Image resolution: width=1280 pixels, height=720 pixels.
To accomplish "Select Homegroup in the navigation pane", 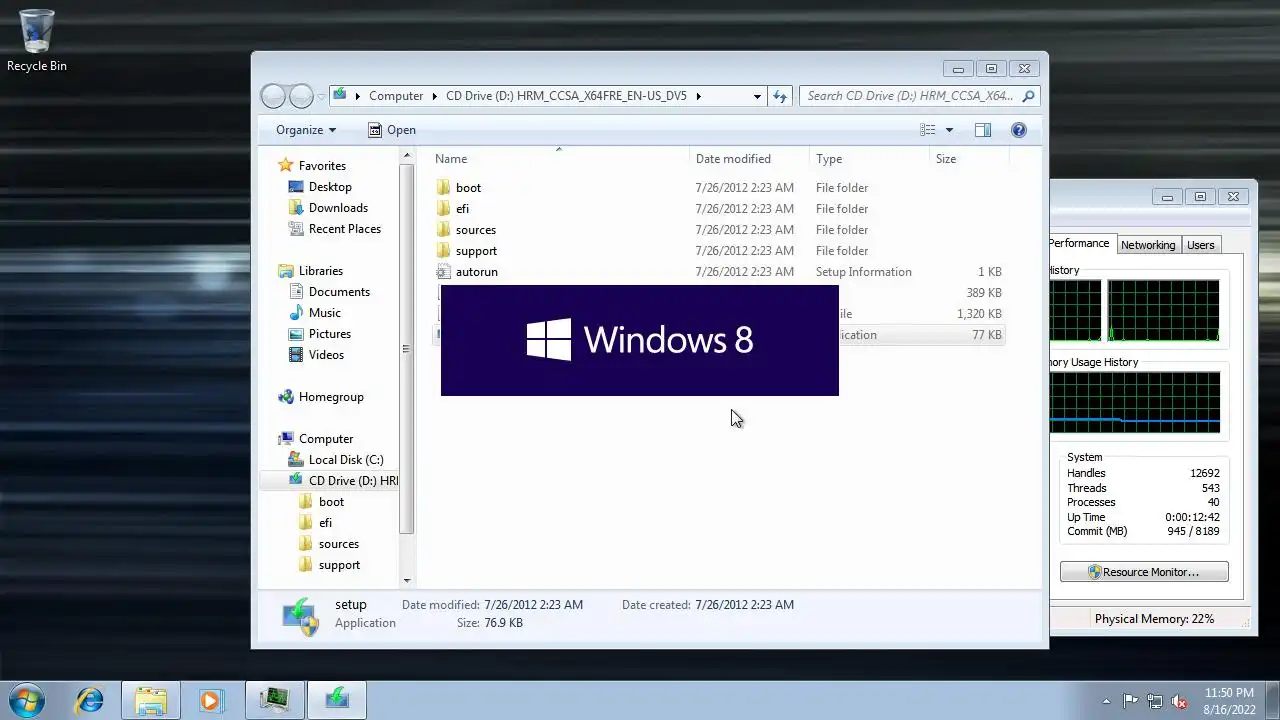I will tap(331, 397).
